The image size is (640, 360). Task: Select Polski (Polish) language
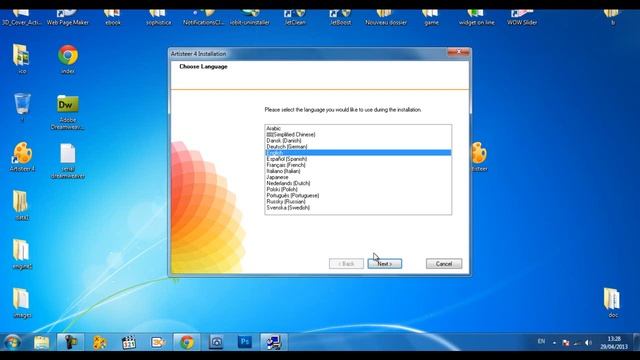point(358,189)
